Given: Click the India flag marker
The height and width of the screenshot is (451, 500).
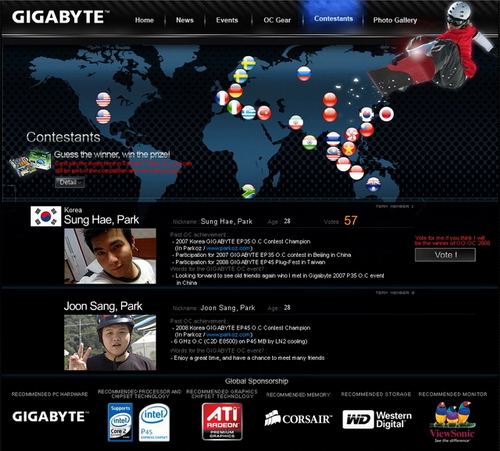Looking at the screenshot, I should coord(310,142).
